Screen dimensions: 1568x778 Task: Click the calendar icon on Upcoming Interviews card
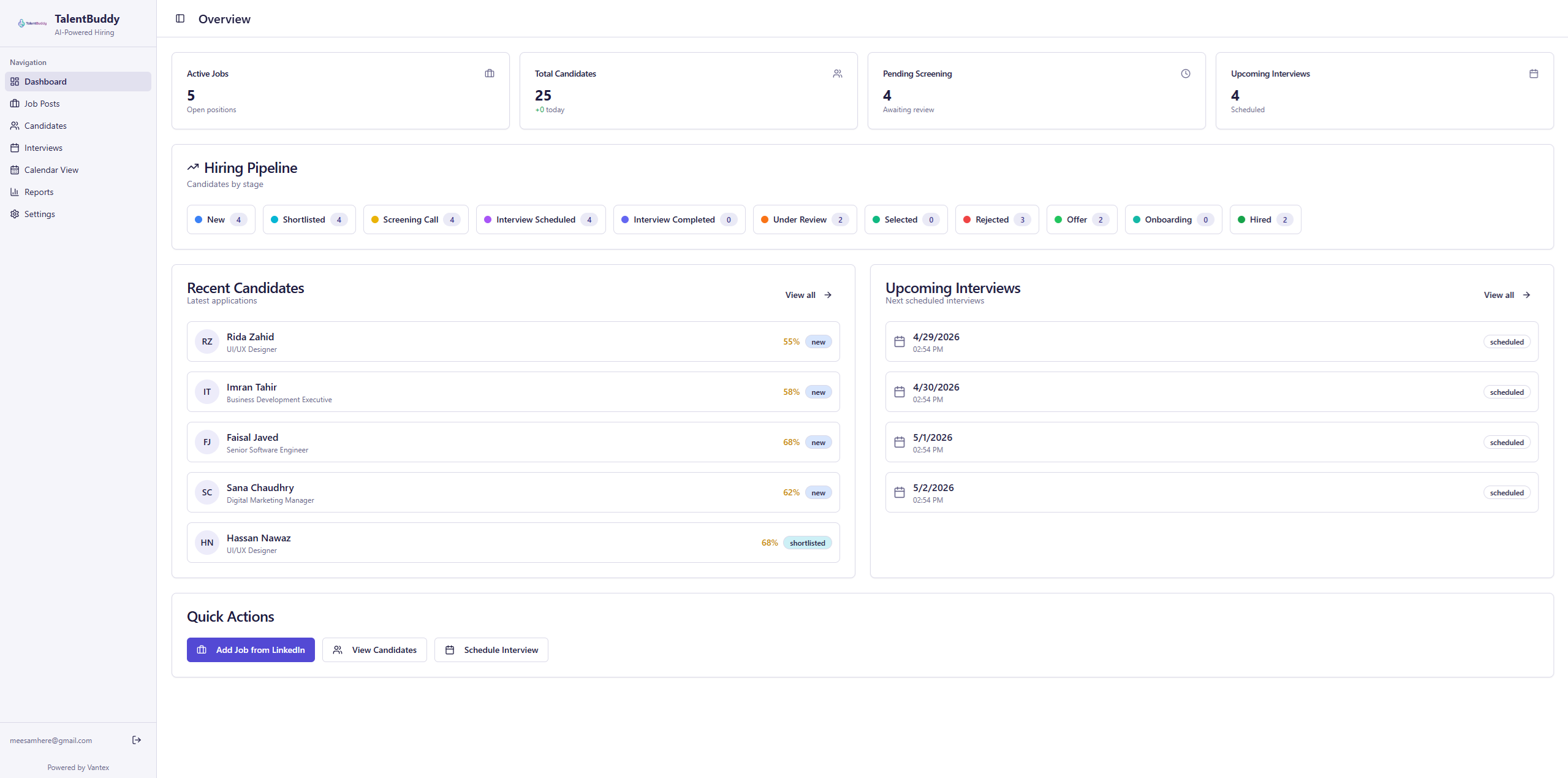click(x=1534, y=74)
